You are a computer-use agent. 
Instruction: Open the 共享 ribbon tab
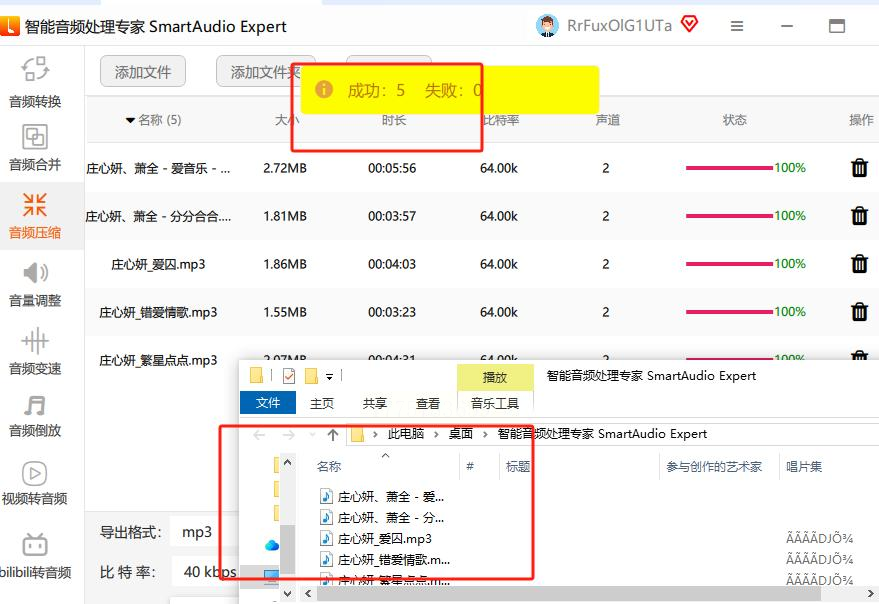pyautogui.click(x=374, y=403)
